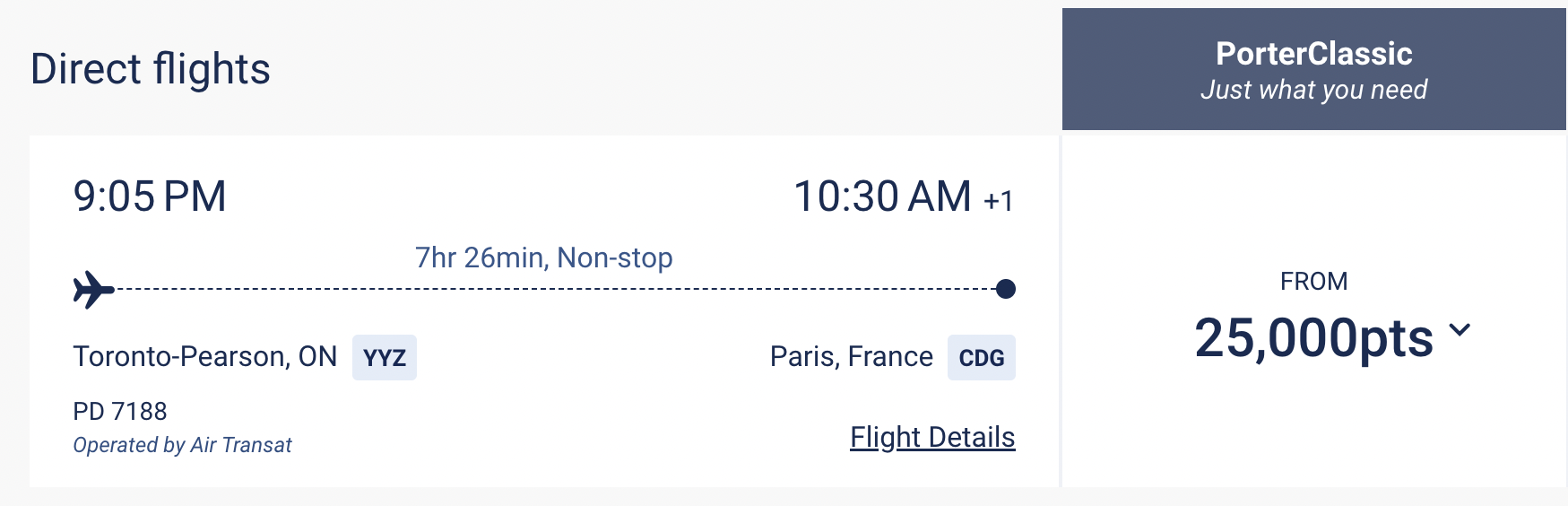
Task: Click the Toronto-Pearson, ON origin name
Action: pos(204,357)
